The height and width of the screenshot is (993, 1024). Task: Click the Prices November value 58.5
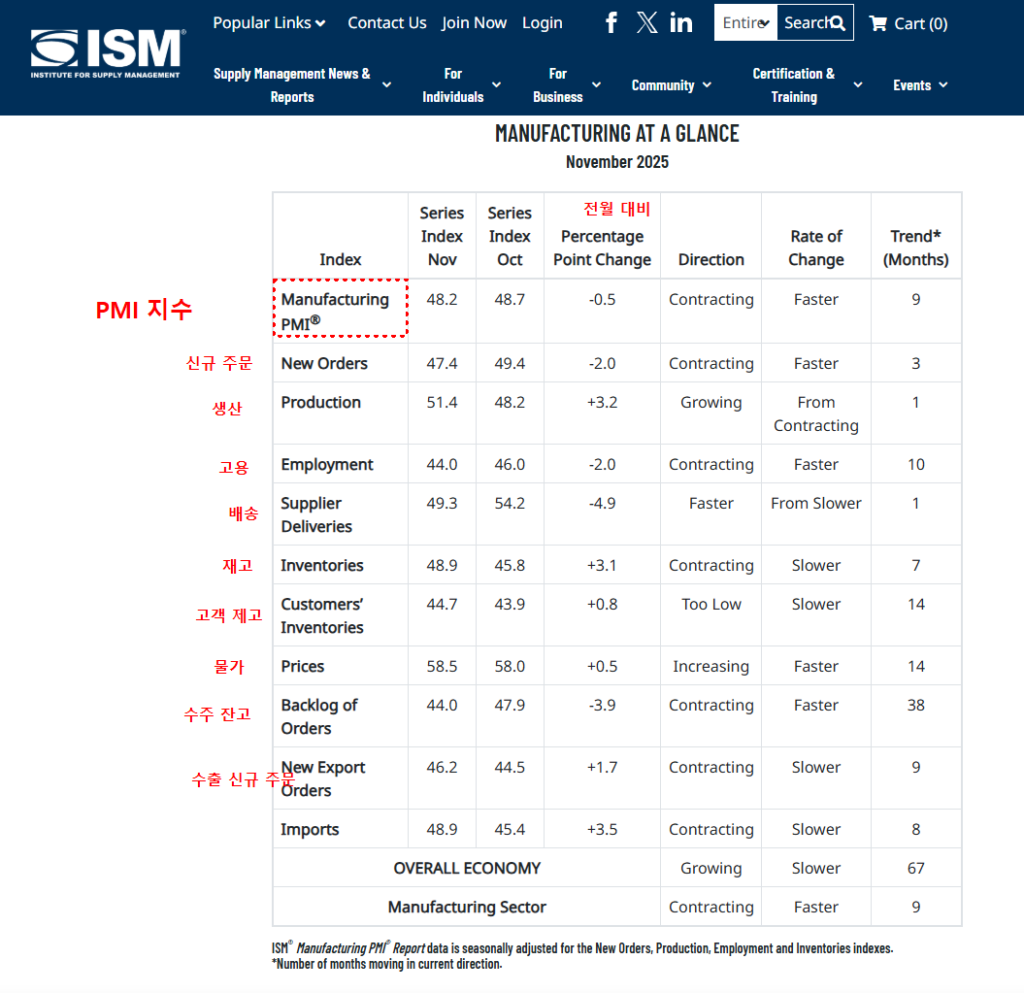click(x=442, y=666)
